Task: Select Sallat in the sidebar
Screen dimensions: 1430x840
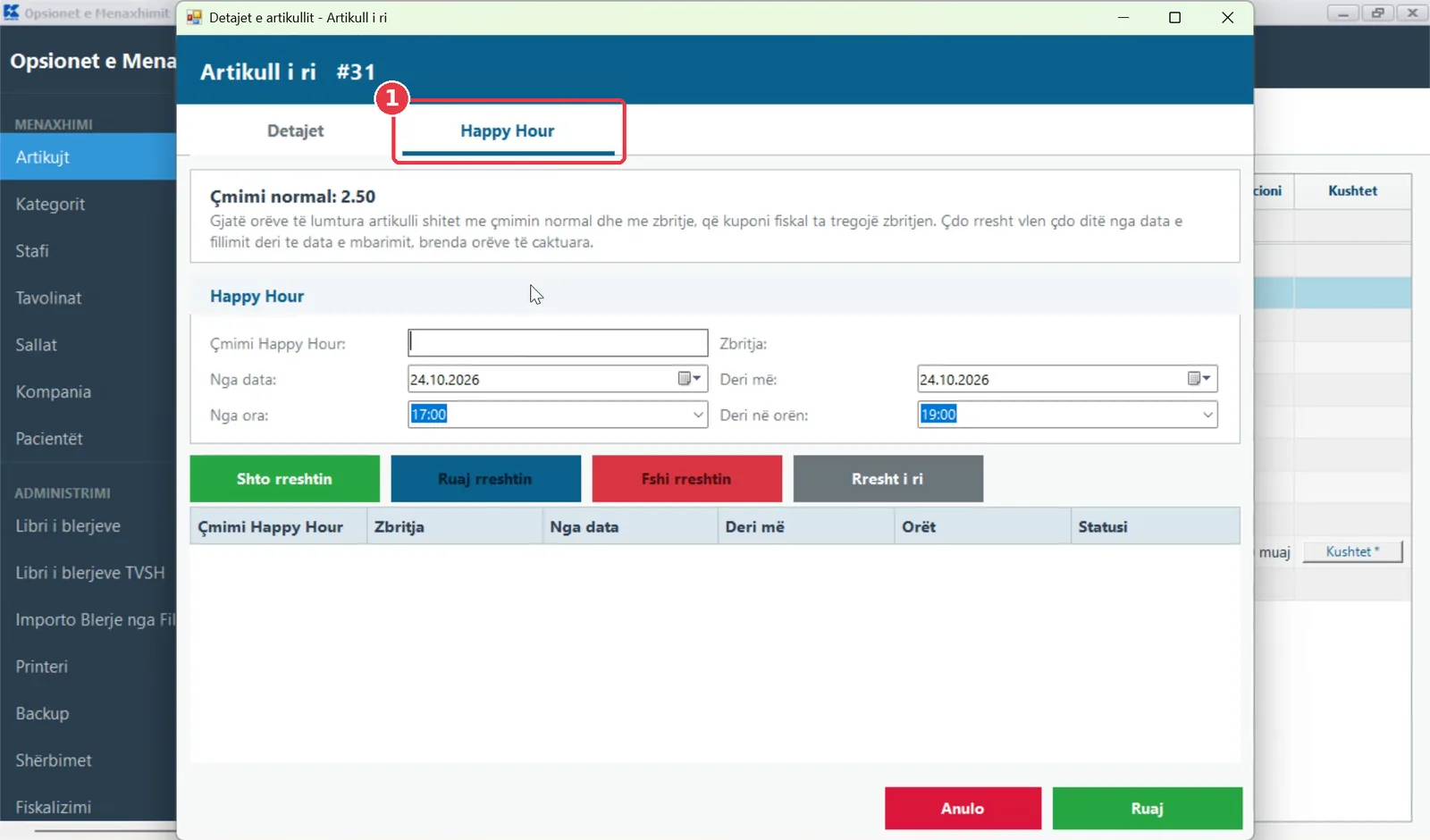Action: point(88,345)
